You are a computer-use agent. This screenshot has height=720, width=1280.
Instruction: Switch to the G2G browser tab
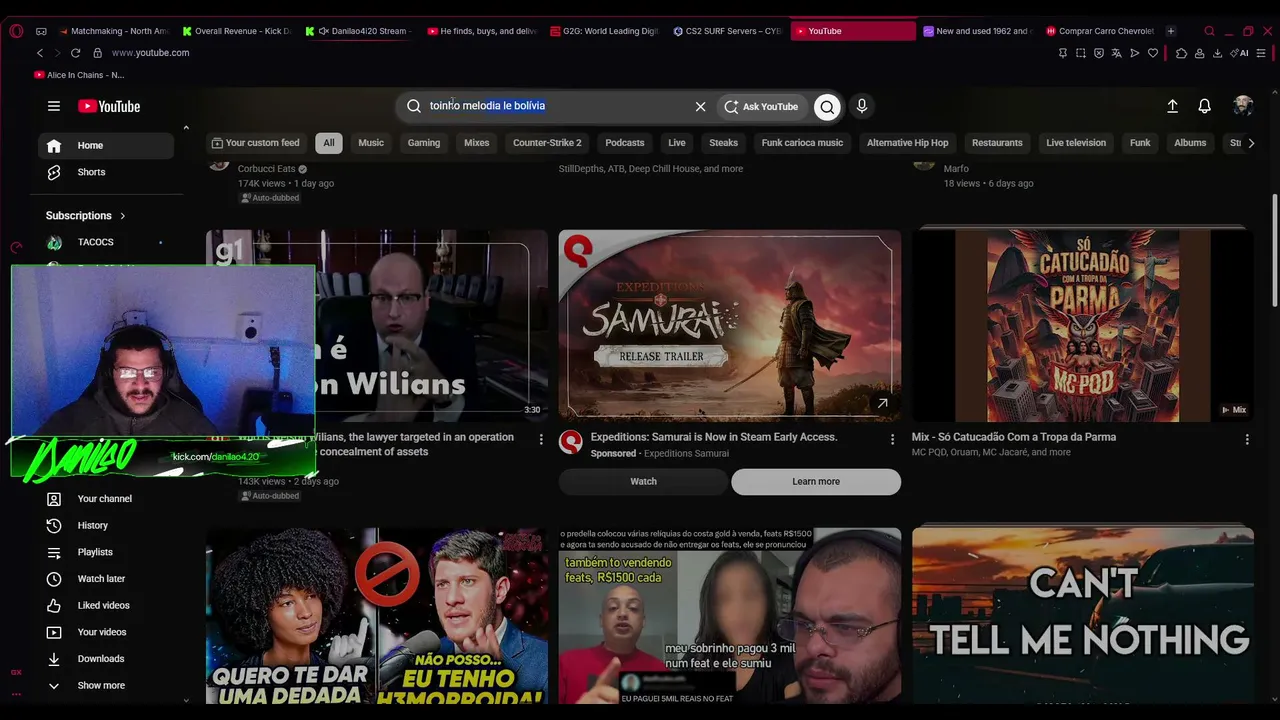(x=605, y=31)
